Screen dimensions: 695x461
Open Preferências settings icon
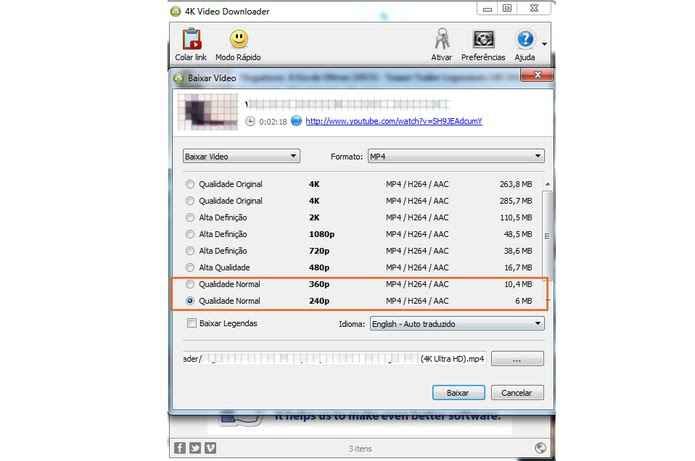[x=483, y=39]
